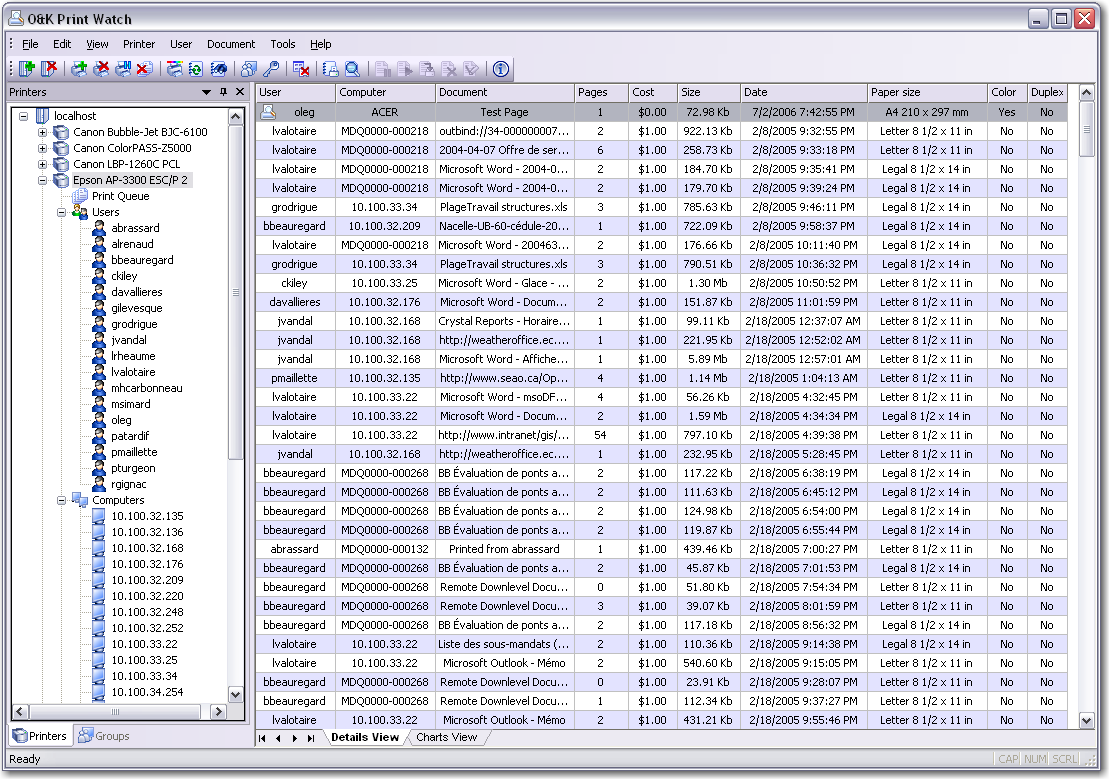This screenshot has height=779, width=1109.
Task: Click the job list's vertical scrollbar down arrow
Action: pyautogui.click(x=1087, y=720)
